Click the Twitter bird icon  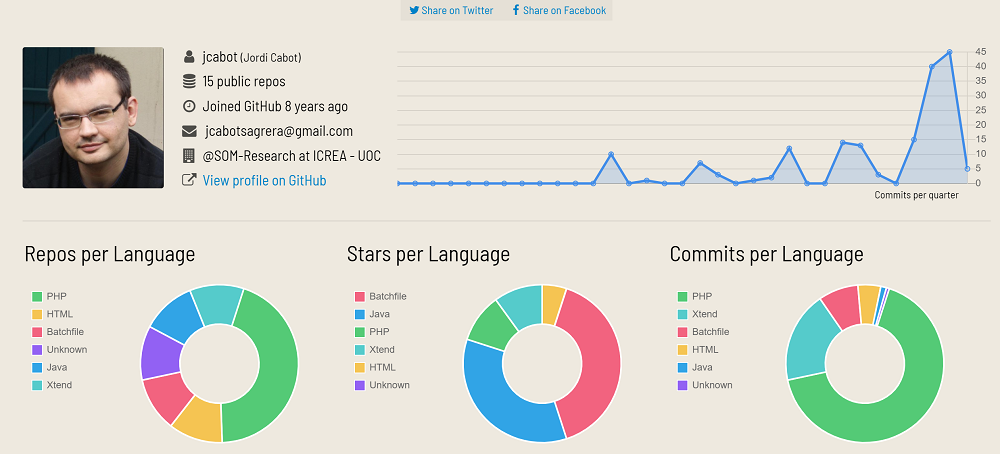[x=414, y=10]
